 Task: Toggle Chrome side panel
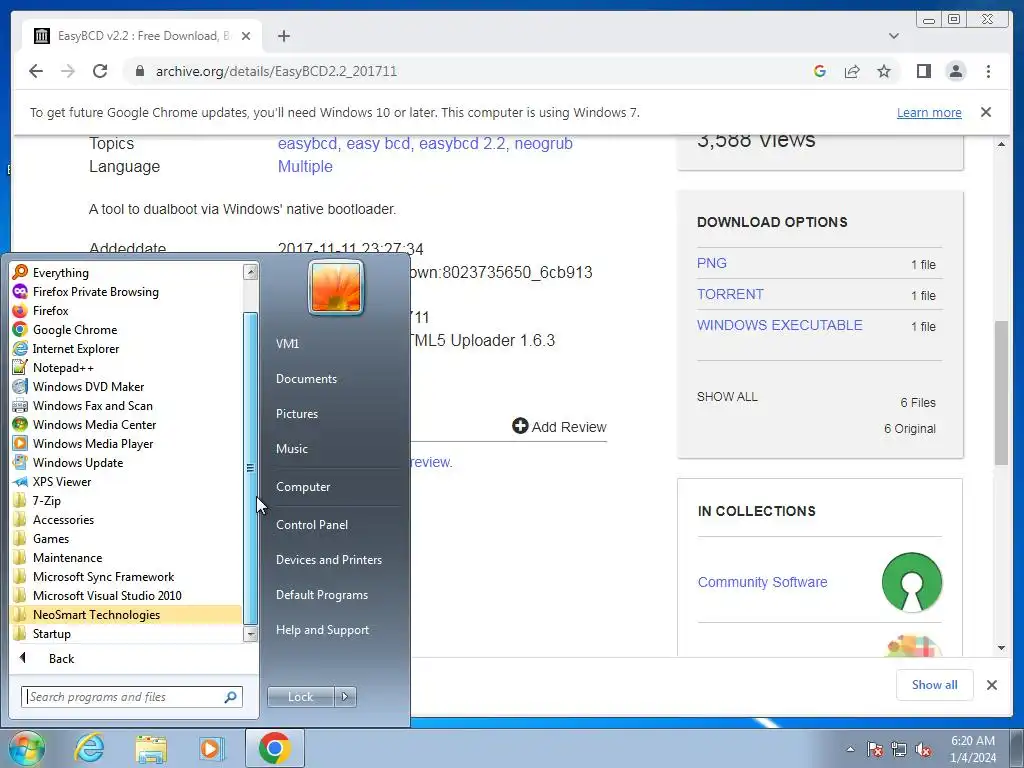(923, 71)
